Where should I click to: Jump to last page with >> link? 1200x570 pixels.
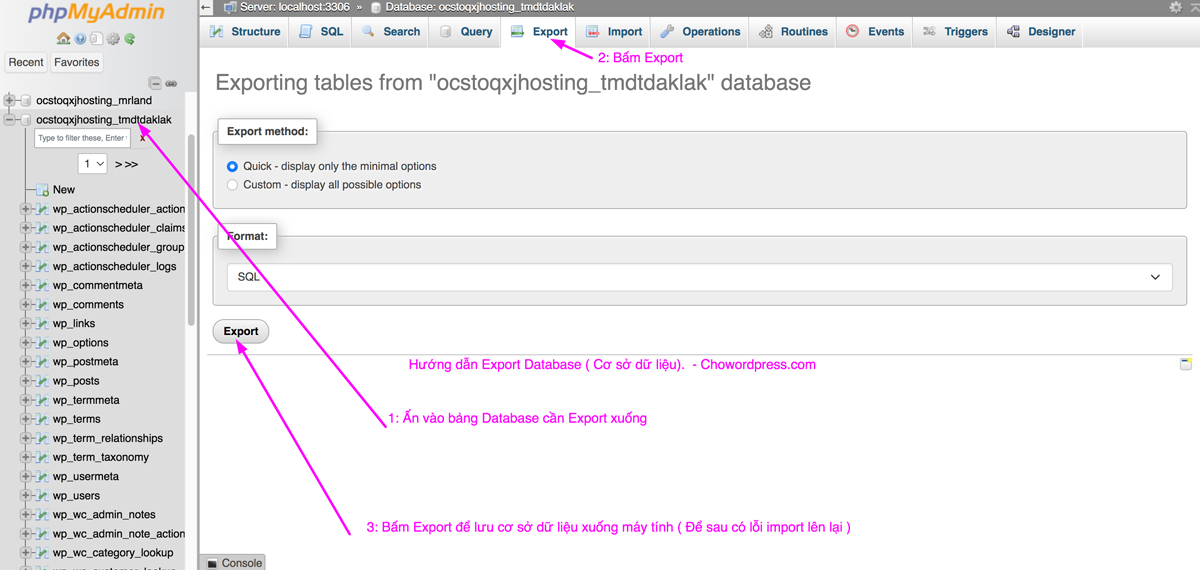click(x=131, y=164)
